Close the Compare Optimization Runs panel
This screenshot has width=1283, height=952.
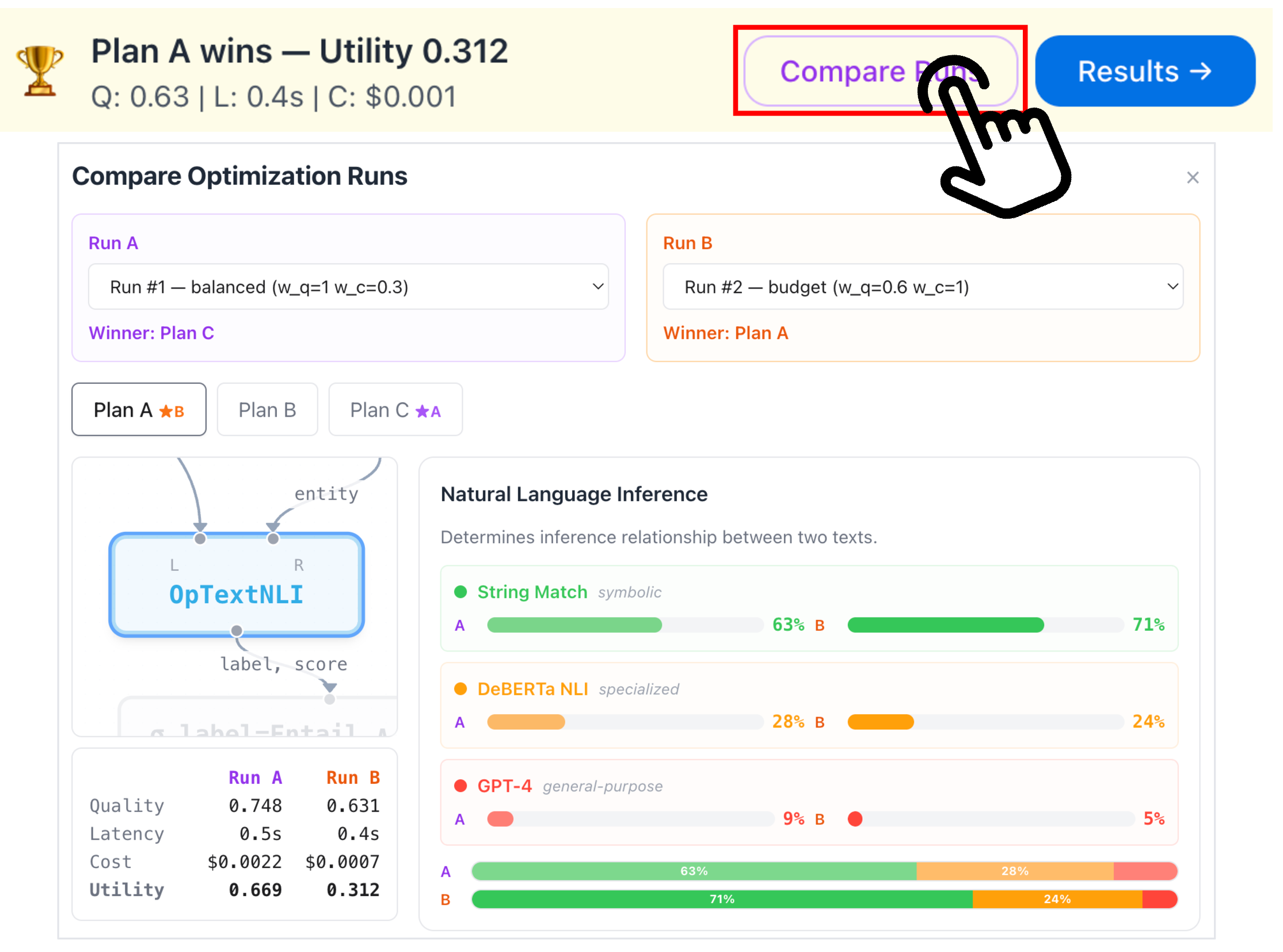pyautogui.click(x=1192, y=177)
